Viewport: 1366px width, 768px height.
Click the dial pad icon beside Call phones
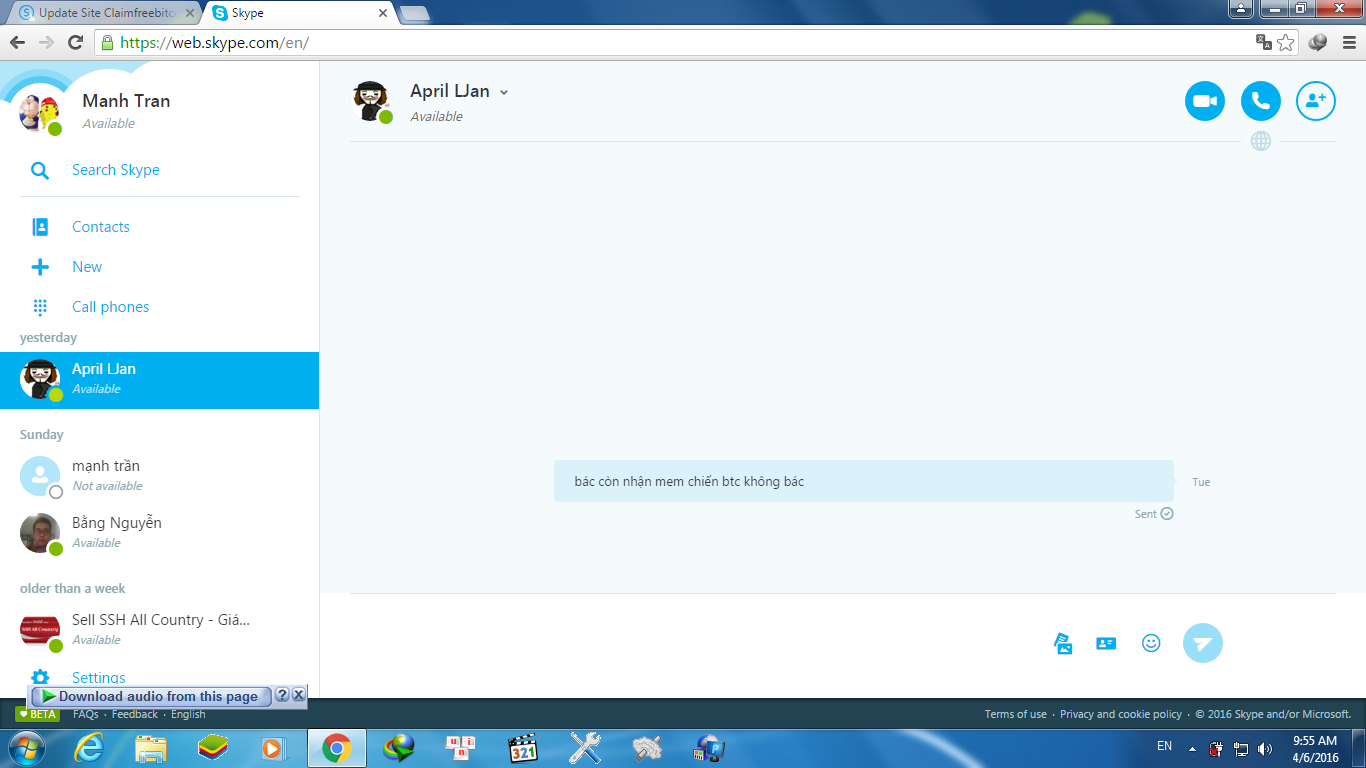pos(40,307)
